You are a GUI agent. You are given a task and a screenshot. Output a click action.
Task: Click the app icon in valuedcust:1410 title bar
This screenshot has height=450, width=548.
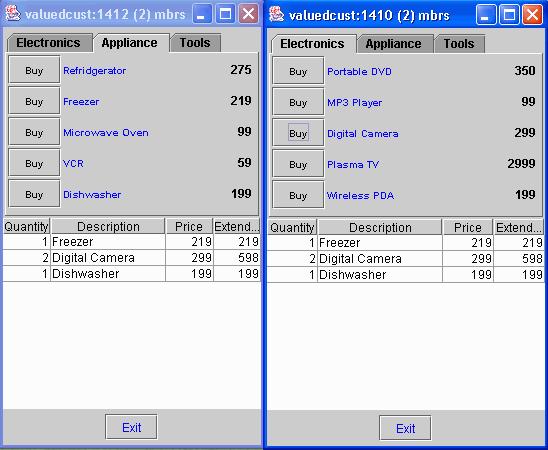click(276, 14)
